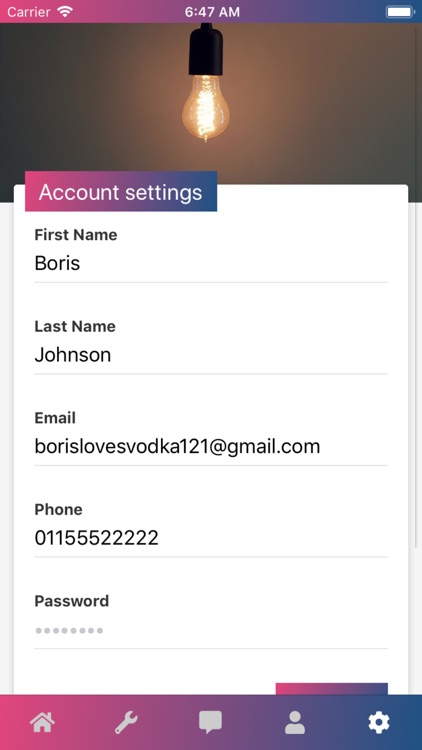Select the settings gear tab
Image resolution: width=422 pixels, height=750 pixels.
point(379,722)
